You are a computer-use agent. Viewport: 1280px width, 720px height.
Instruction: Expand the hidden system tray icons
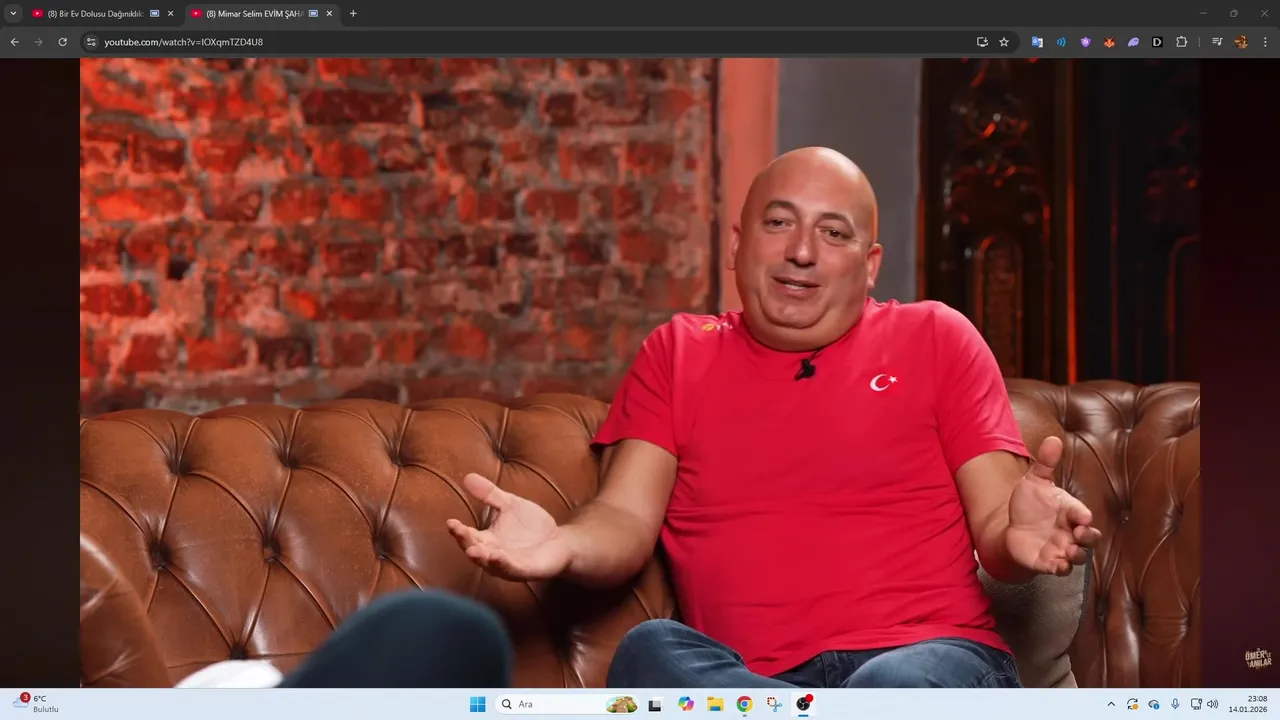pos(1111,704)
